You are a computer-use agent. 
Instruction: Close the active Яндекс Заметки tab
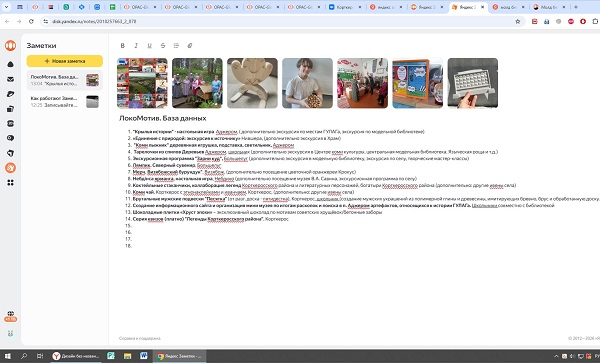click(x=483, y=7)
